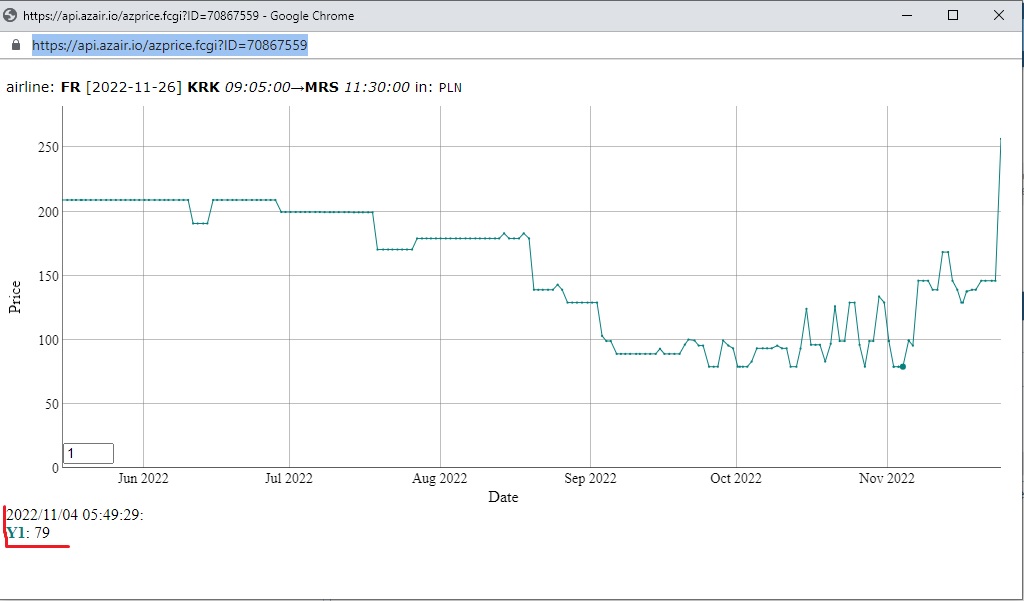
Task: Click the '09:05:00' departure time
Action: click(x=257, y=87)
